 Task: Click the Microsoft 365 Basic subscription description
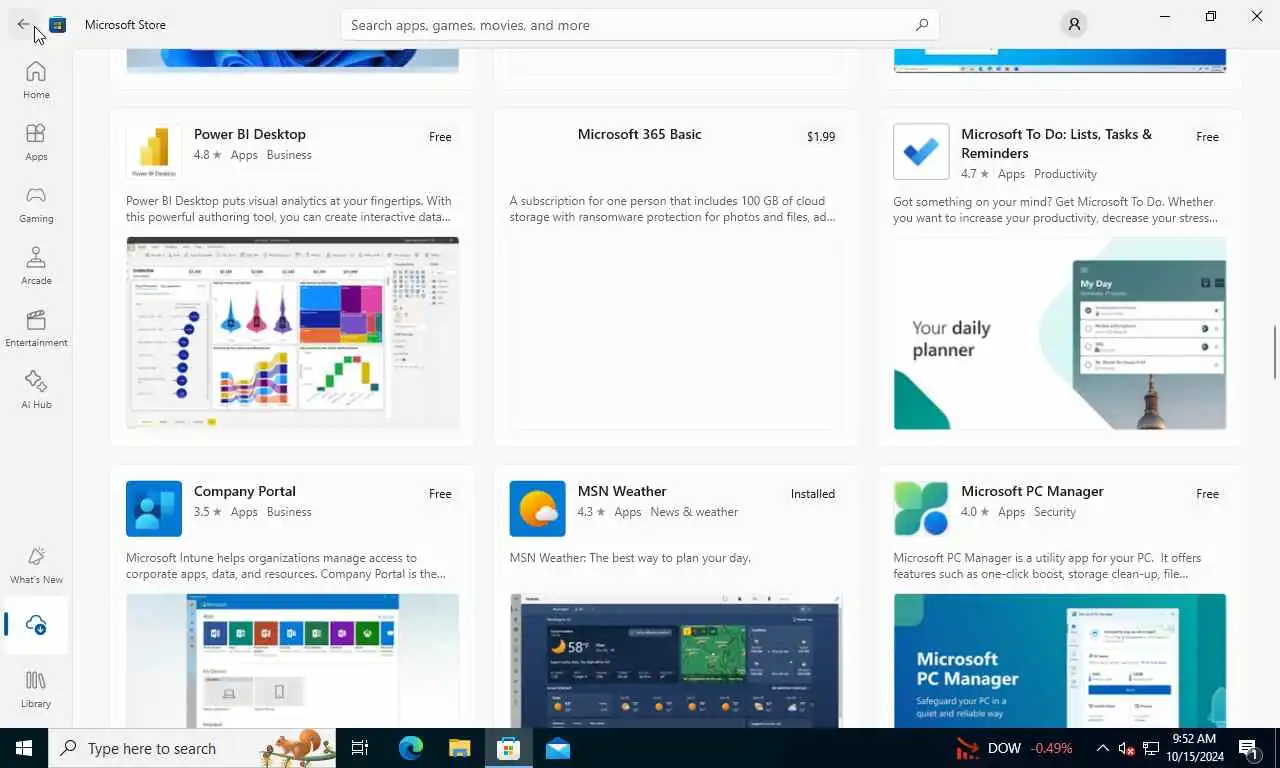pos(672,209)
